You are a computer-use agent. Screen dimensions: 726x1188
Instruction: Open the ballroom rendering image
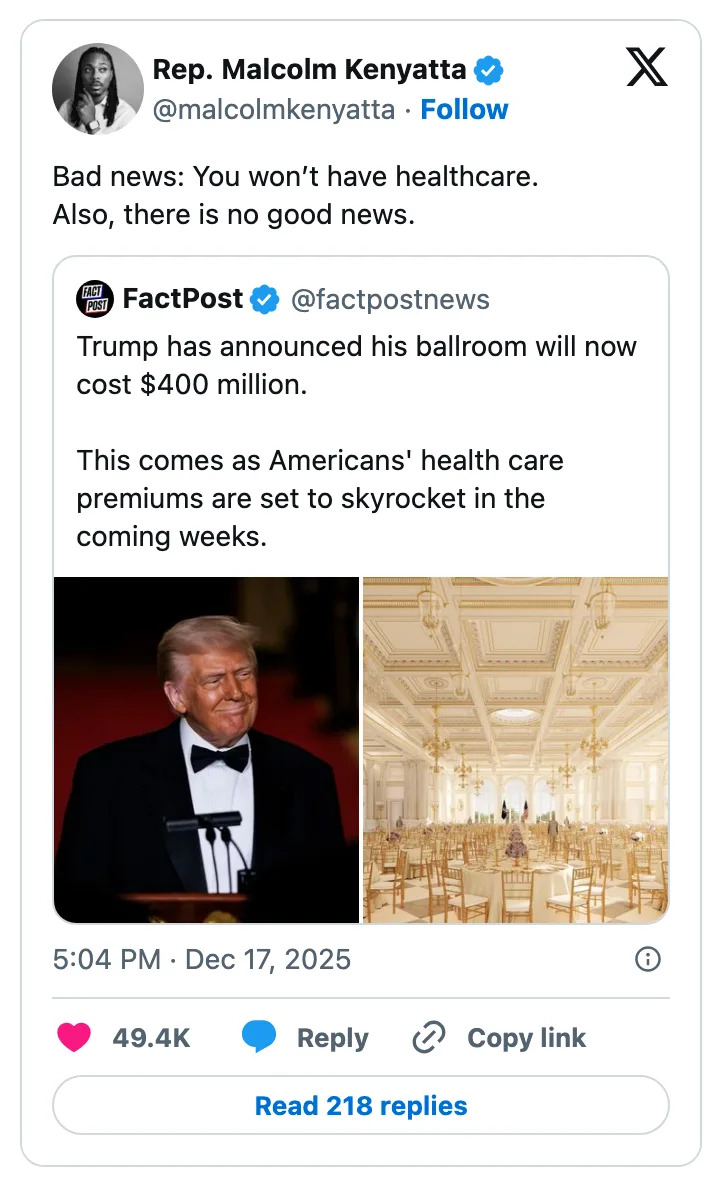tap(515, 748)
